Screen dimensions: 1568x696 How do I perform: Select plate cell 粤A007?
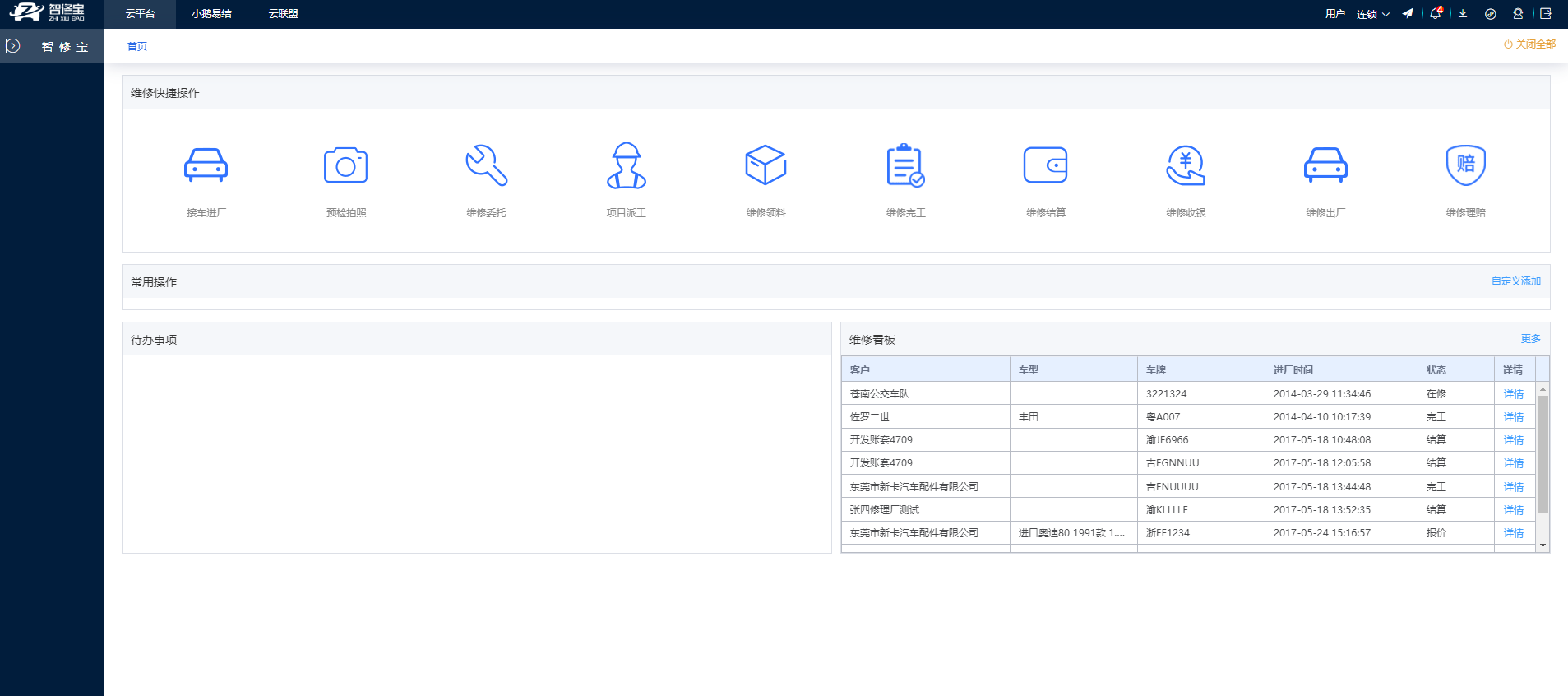coord(1201,417)
